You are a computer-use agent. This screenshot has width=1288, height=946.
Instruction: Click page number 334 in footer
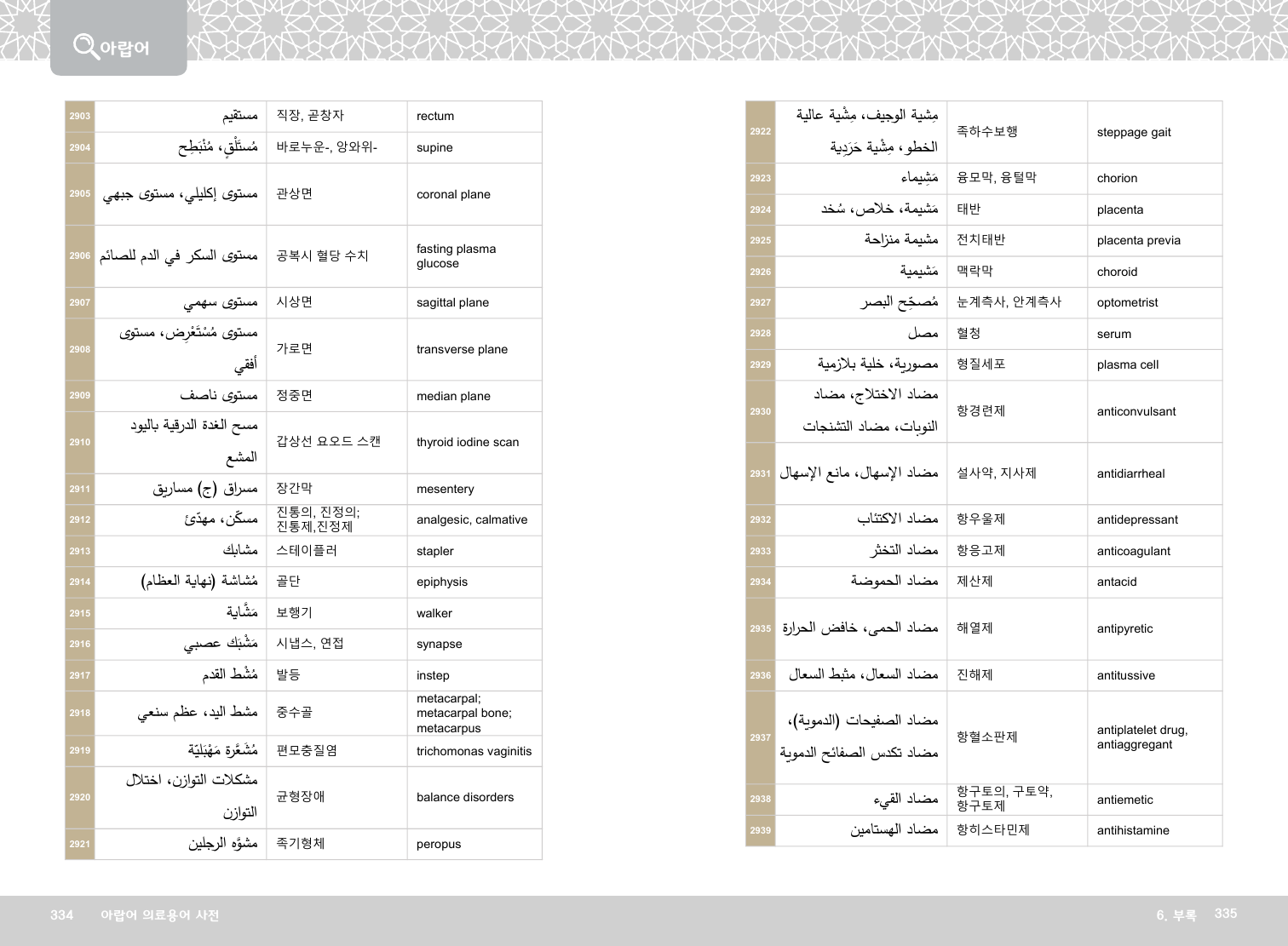(62, 914)
